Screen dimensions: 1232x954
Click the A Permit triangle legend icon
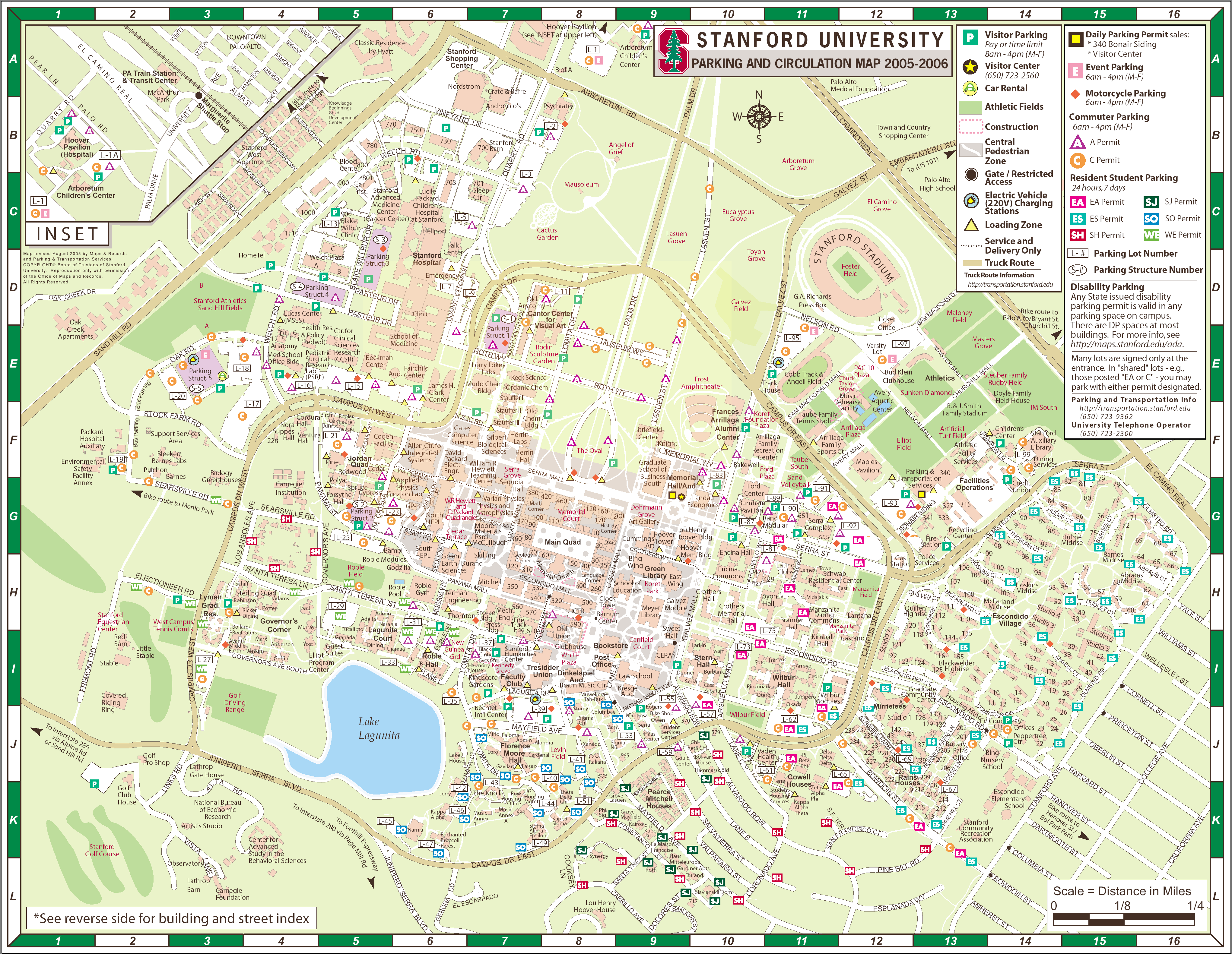coord(1078,143)
